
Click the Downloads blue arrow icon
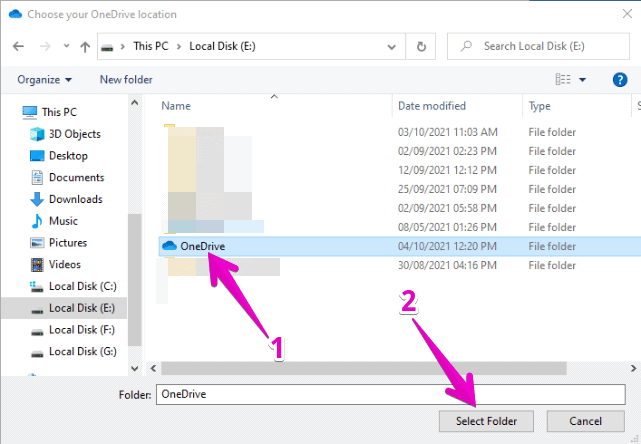click(x=37, y=199)
